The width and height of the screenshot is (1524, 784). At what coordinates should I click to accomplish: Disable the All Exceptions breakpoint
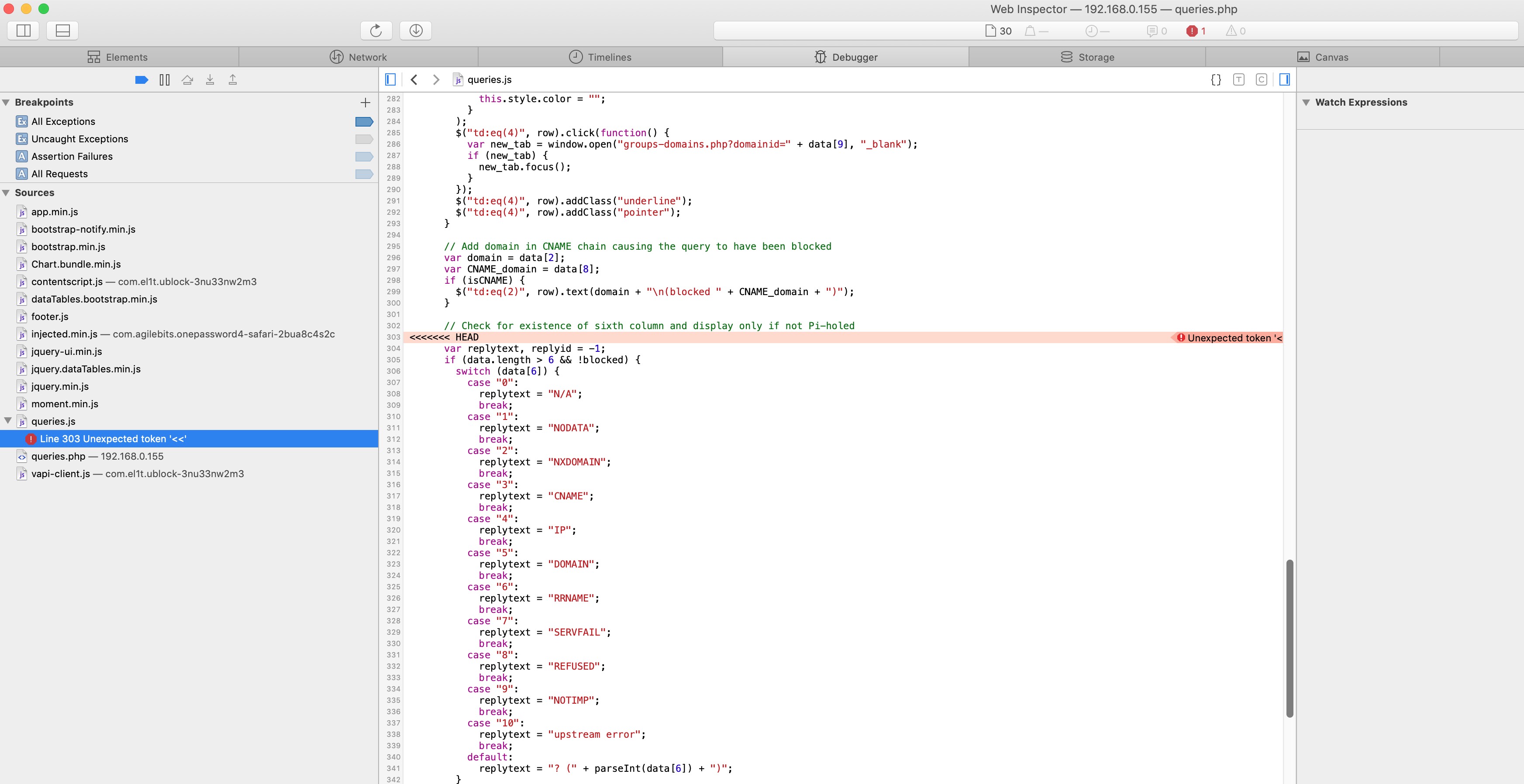pyautogui.click(x=364, y=122)
